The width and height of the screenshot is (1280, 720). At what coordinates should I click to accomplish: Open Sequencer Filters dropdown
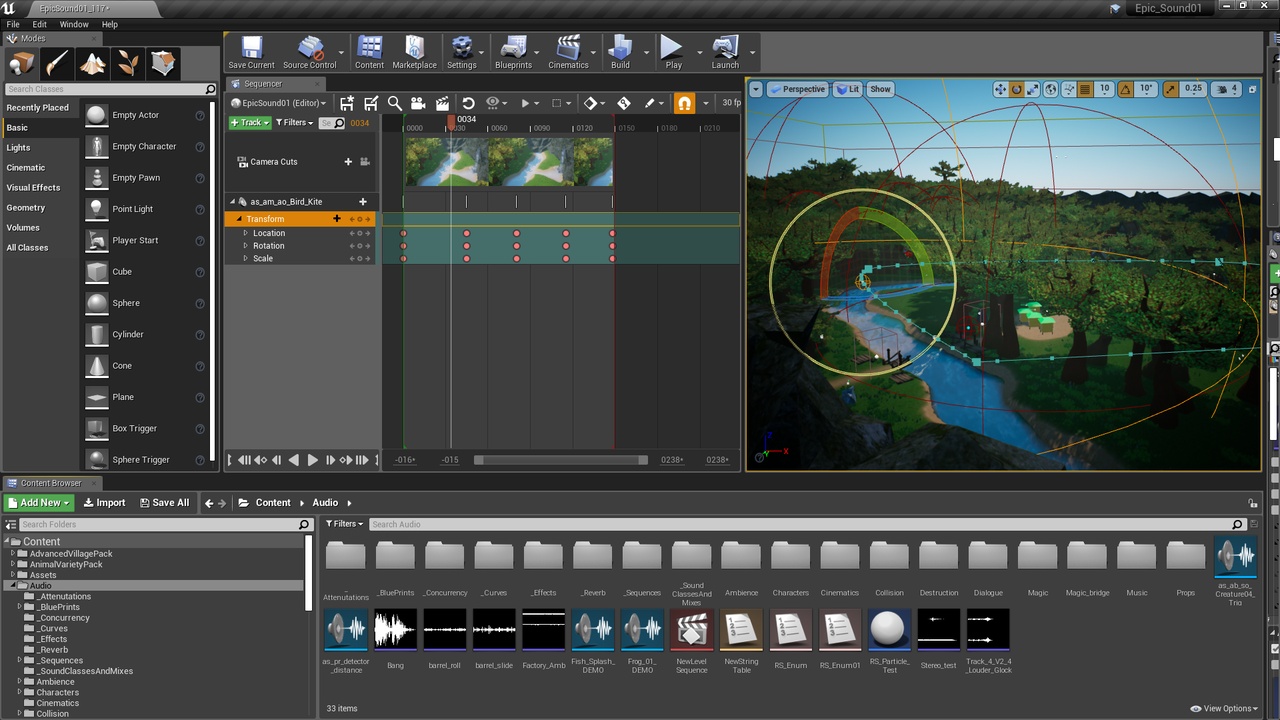[294, 123]
